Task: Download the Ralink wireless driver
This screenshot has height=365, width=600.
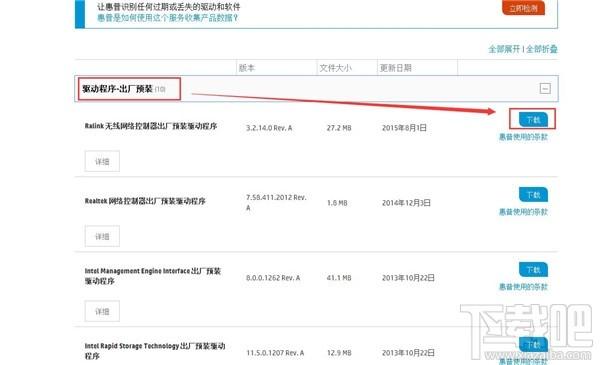Action: [x=533, y=120]
